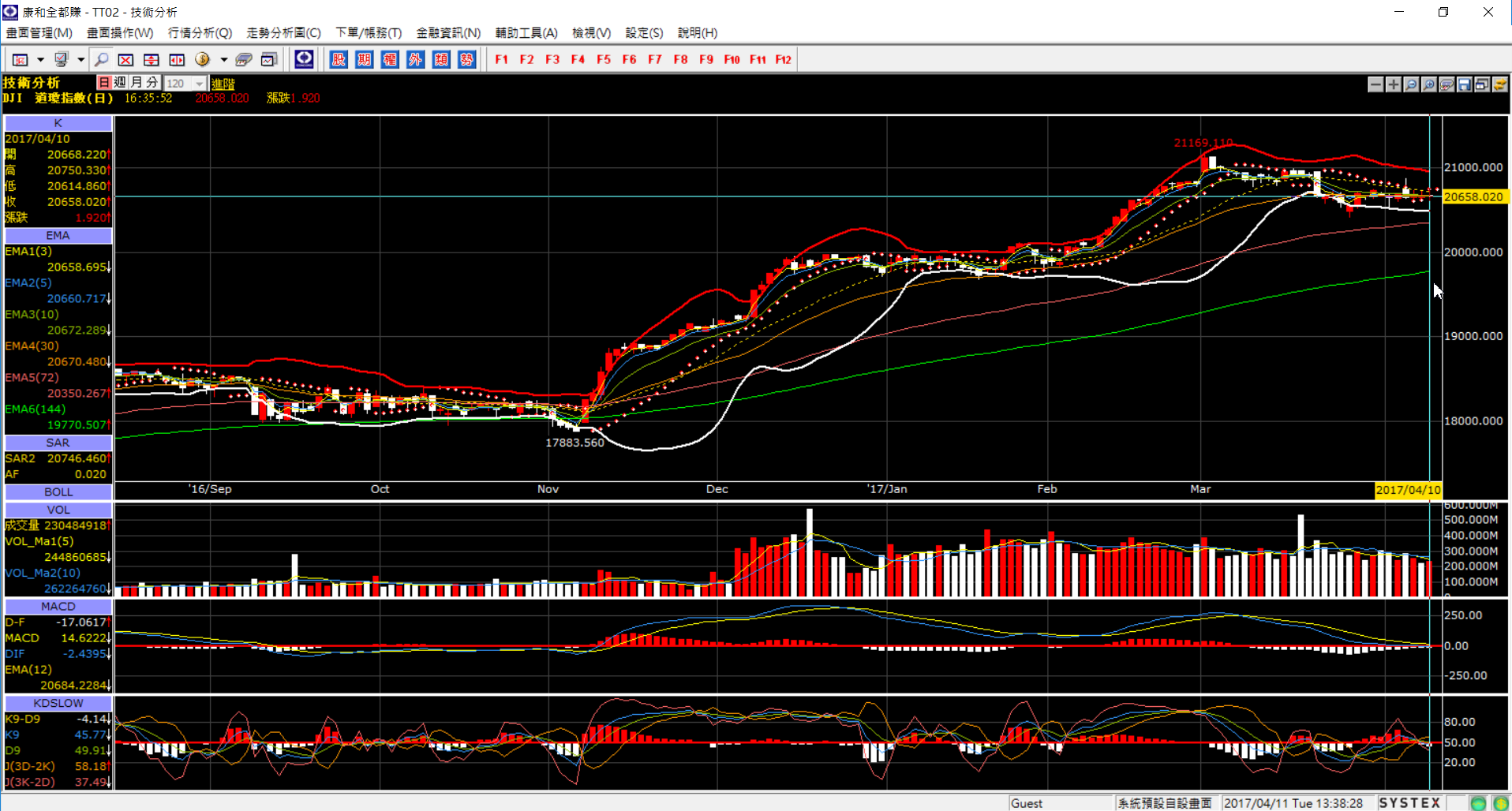Screen dimensions: 1512x811
Task: Click the KDSLOW indicator panel header
Action: pyautogui.click(x=58, y=704)
